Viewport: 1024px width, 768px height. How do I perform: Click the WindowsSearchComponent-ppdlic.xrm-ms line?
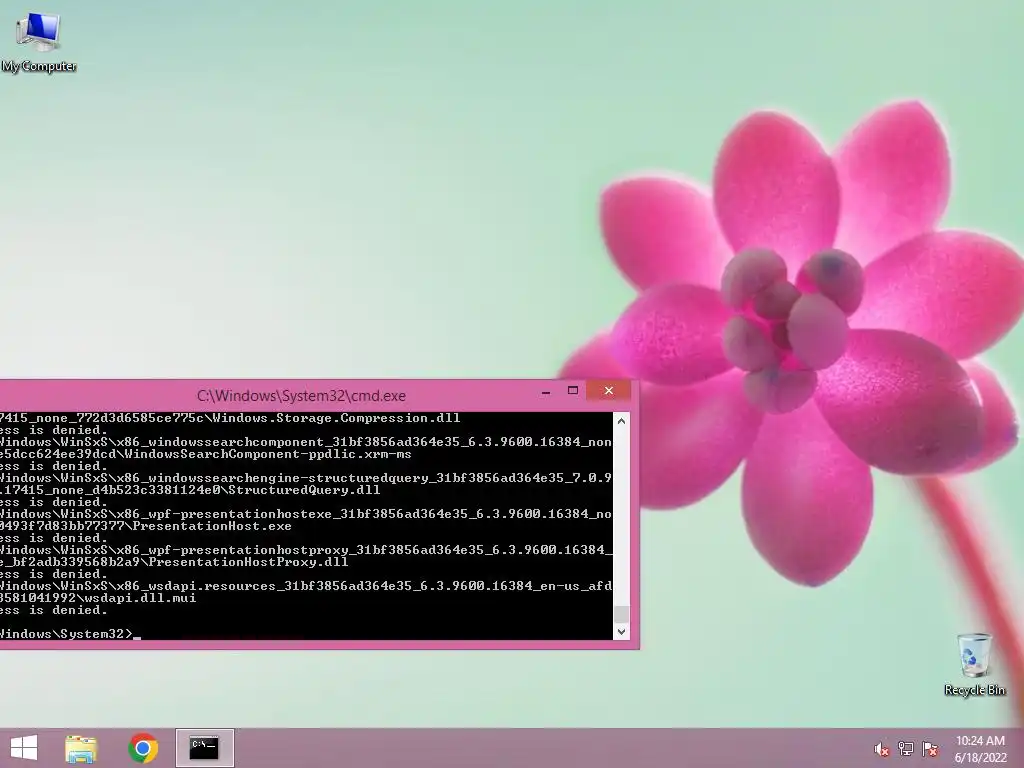pyautogui.click(x=206, y=454)
